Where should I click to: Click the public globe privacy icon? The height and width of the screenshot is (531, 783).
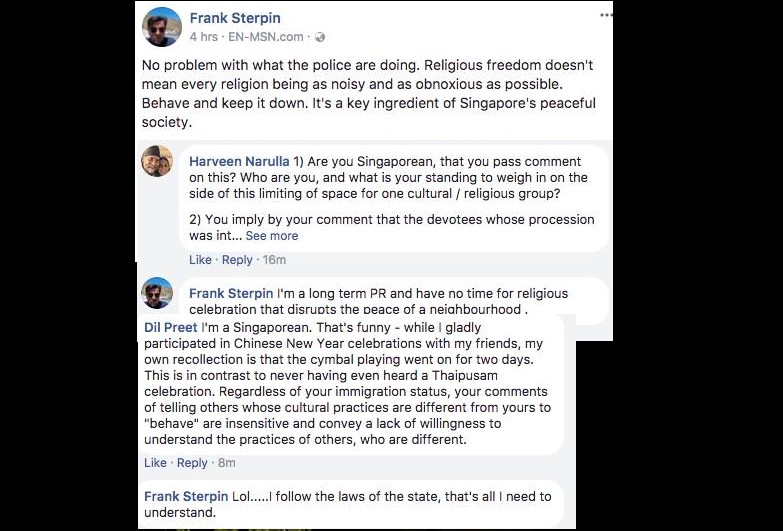[x=320, y=37]
